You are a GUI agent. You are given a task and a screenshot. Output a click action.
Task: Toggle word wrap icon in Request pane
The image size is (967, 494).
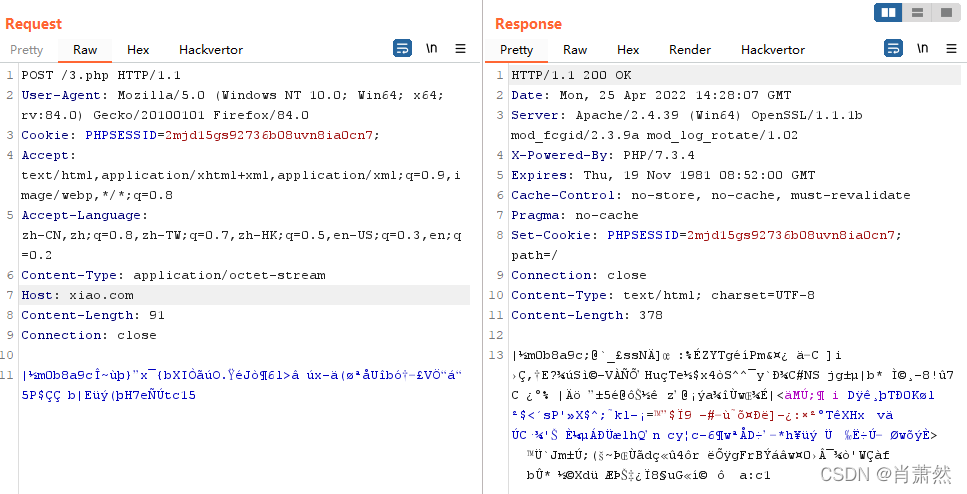click(403, 48)
